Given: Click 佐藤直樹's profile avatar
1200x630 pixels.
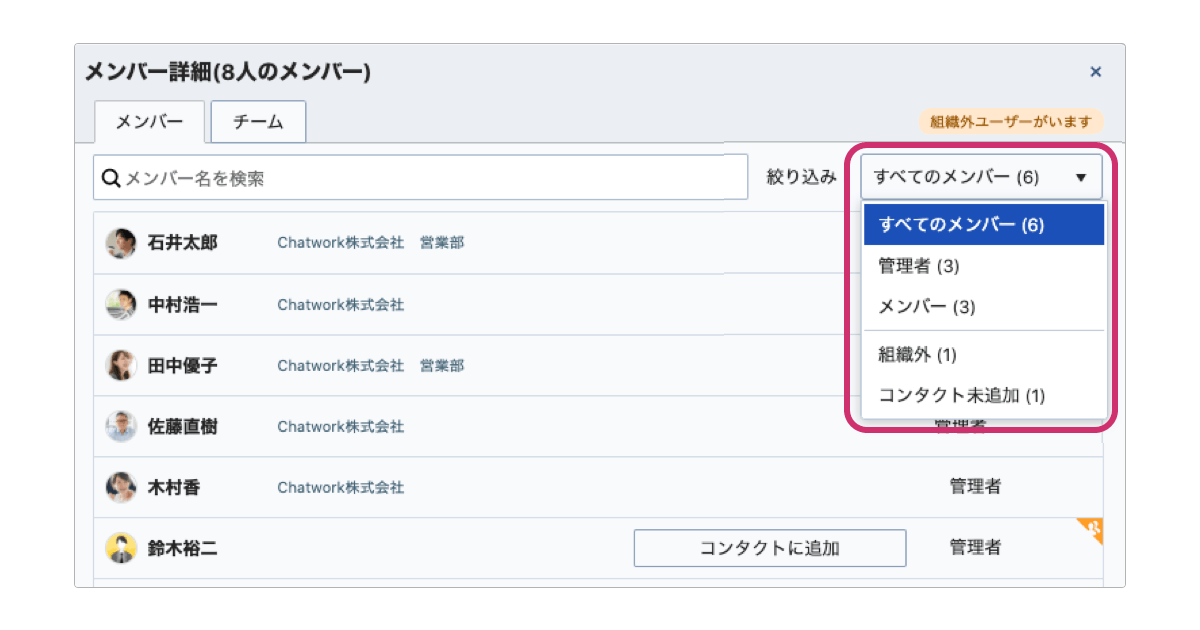Looking at the screenshot, I should (x=121, y=427).
